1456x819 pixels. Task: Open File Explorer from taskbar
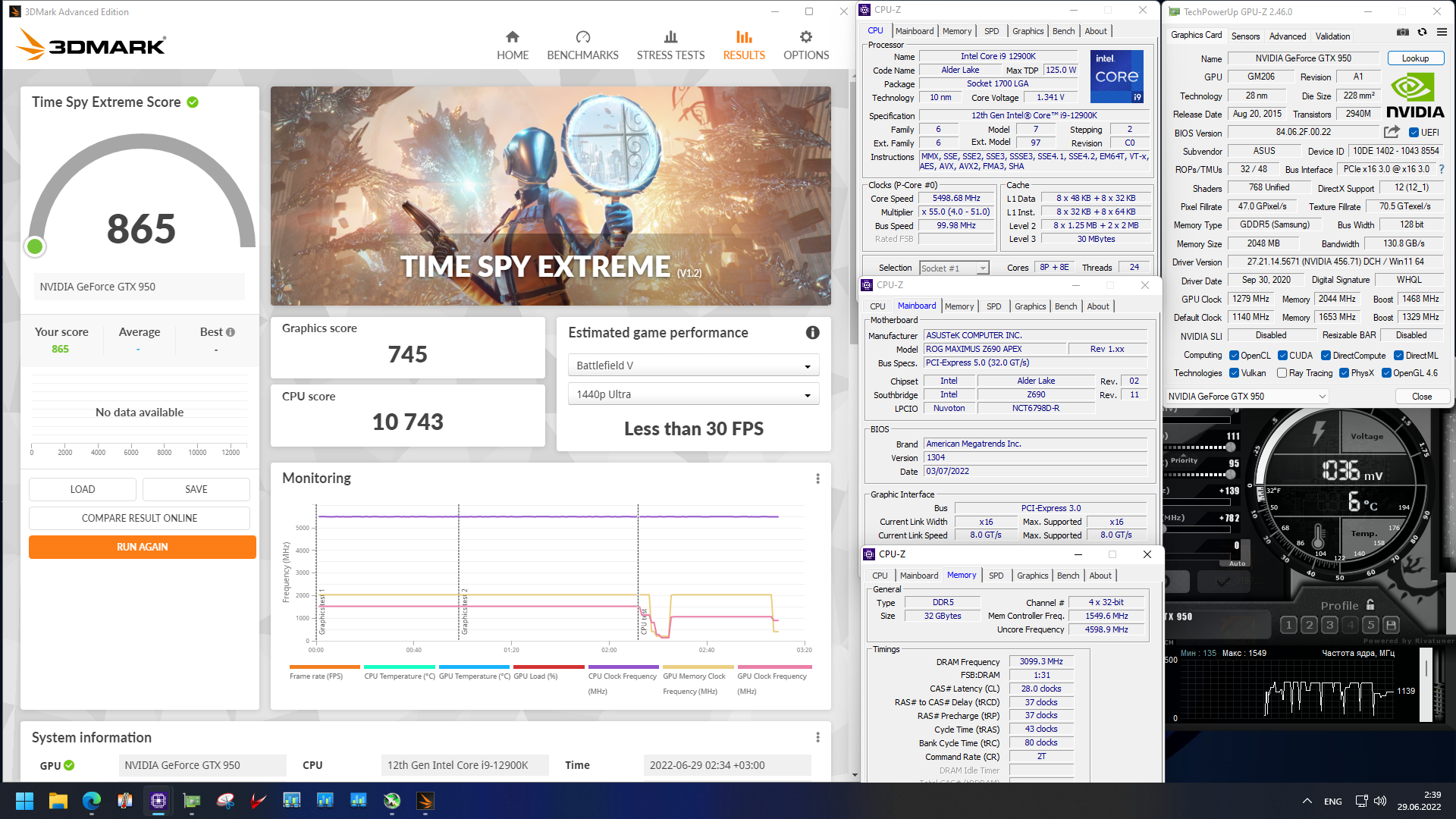[58, 801]
